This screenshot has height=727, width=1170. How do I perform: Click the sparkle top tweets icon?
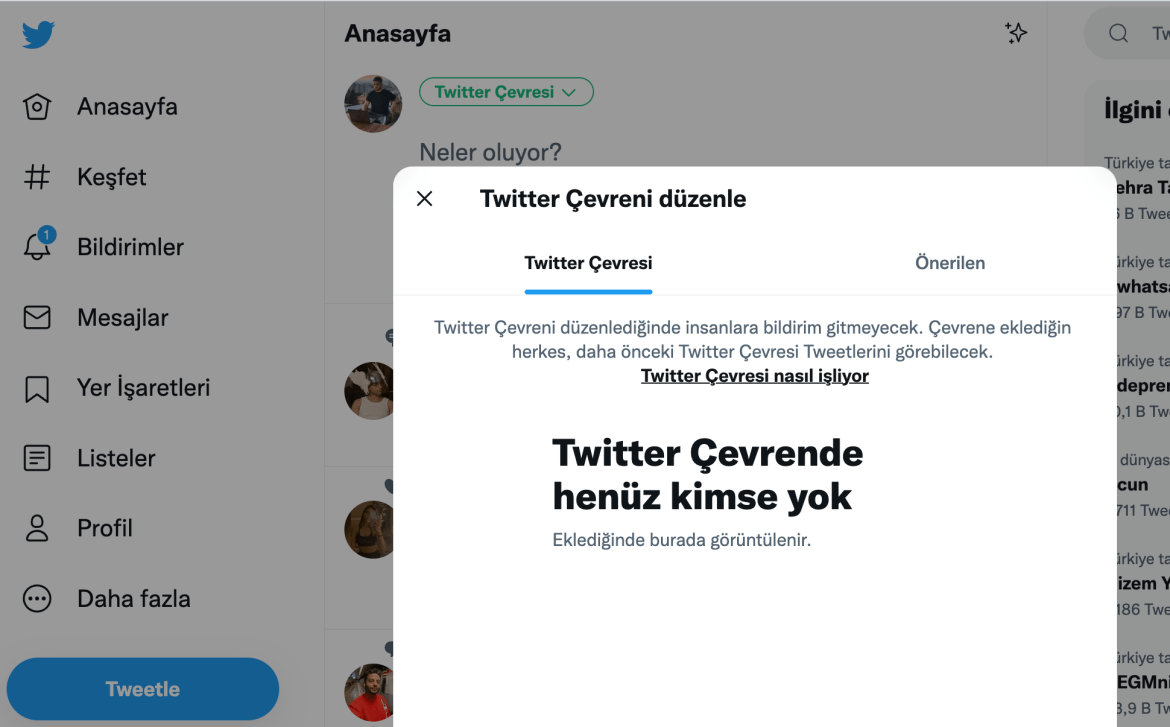click(1016, 33)
